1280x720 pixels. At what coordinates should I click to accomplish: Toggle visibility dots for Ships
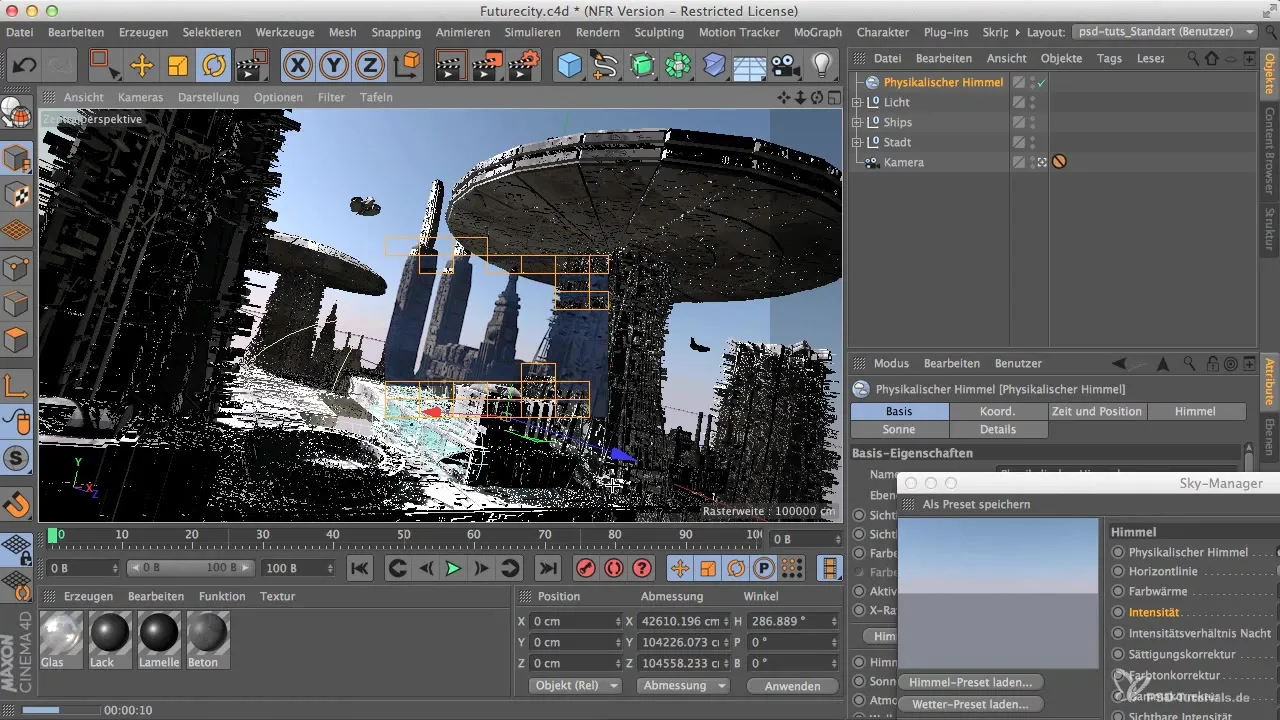point(1034,122)
